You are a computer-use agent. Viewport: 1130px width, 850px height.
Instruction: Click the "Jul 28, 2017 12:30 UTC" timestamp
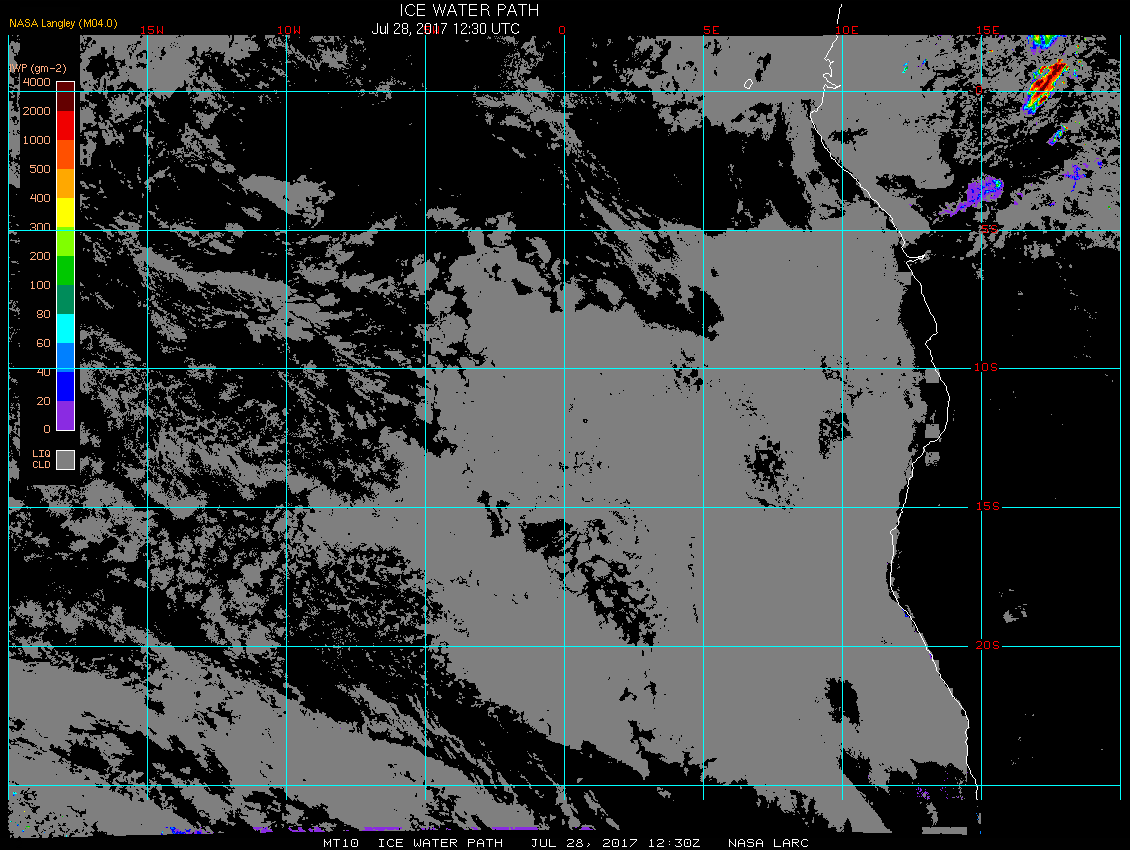tap(445, 29)
